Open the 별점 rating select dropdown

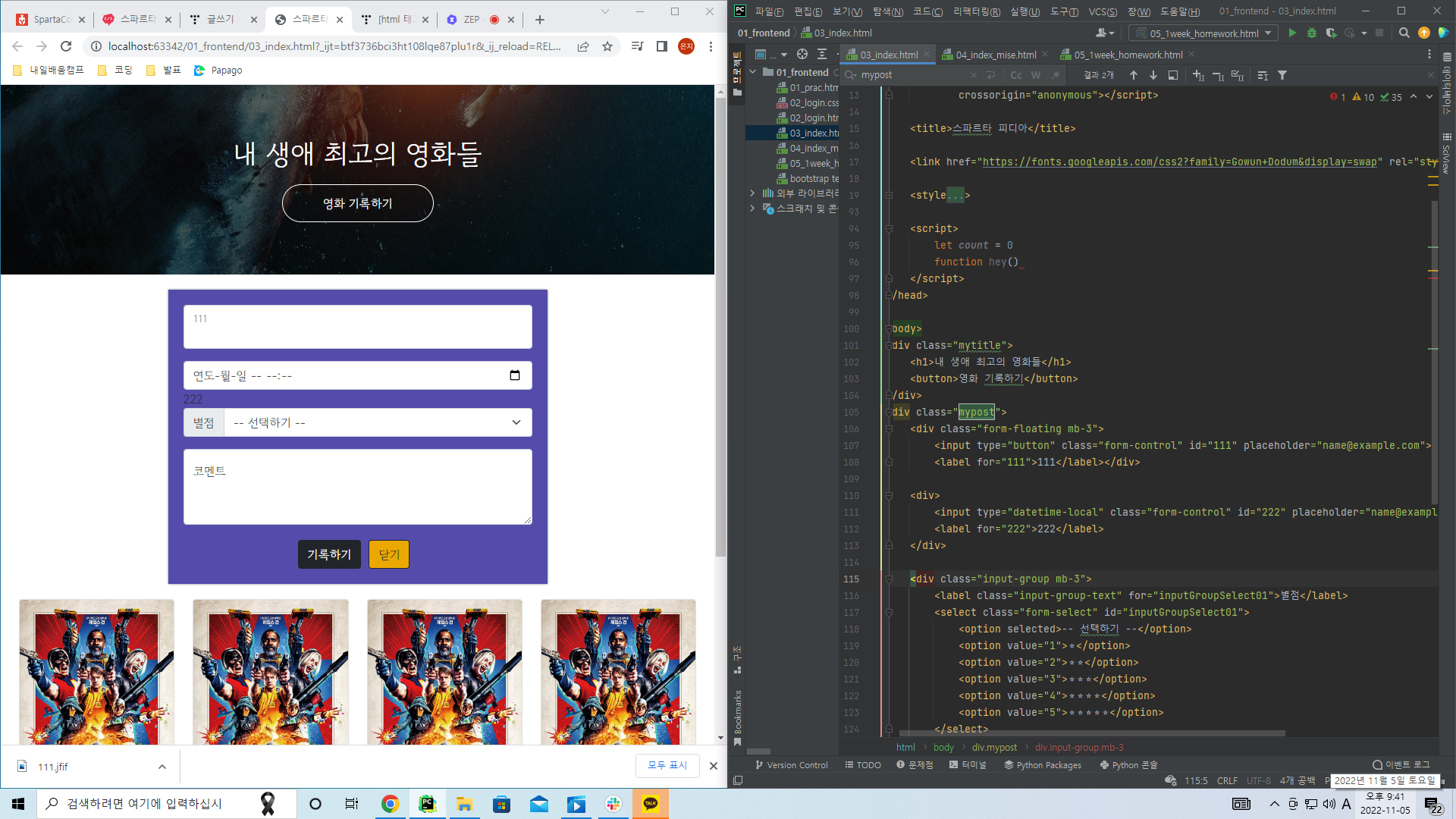click(x=378, y=422)
